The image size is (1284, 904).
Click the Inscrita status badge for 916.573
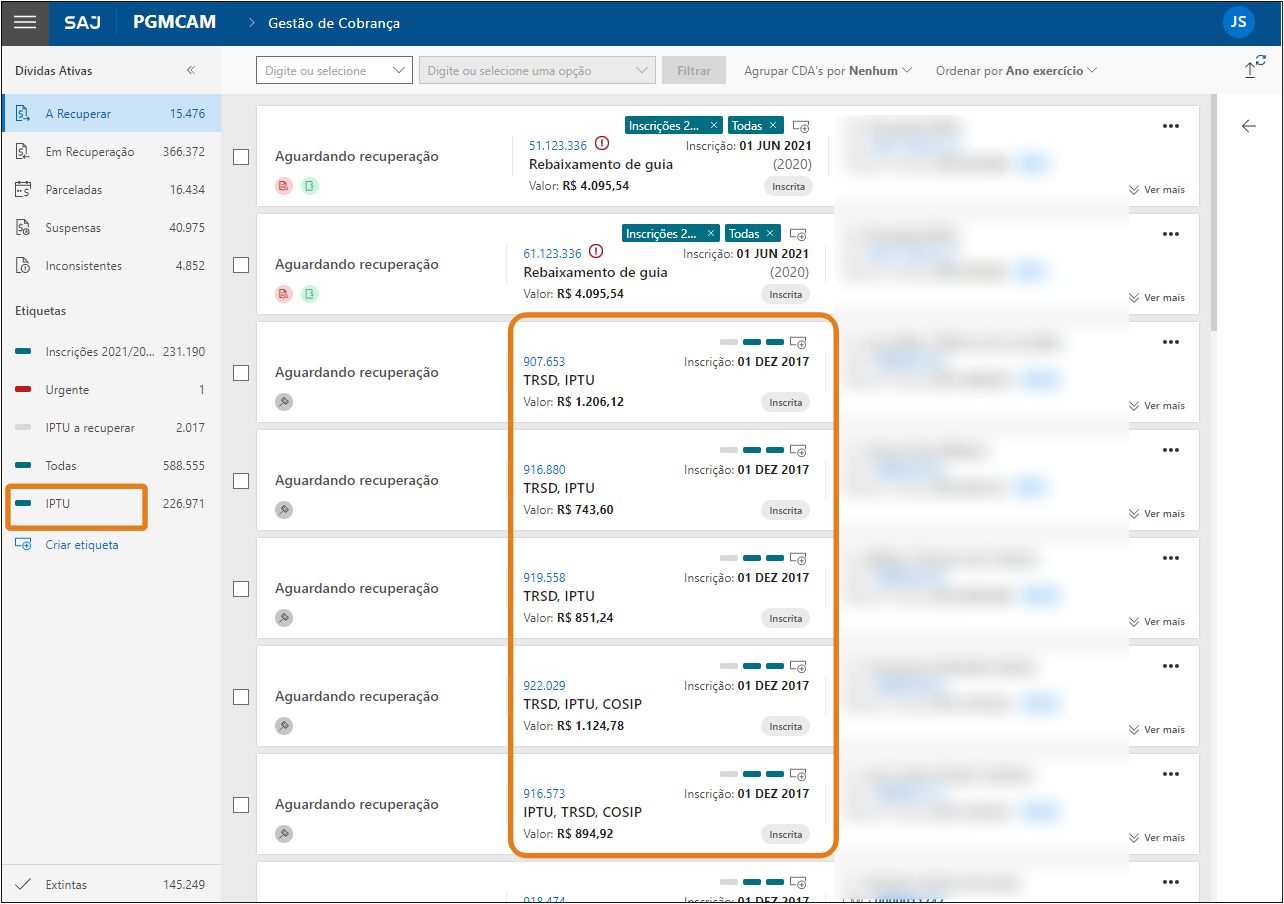[x=785, y=834]
